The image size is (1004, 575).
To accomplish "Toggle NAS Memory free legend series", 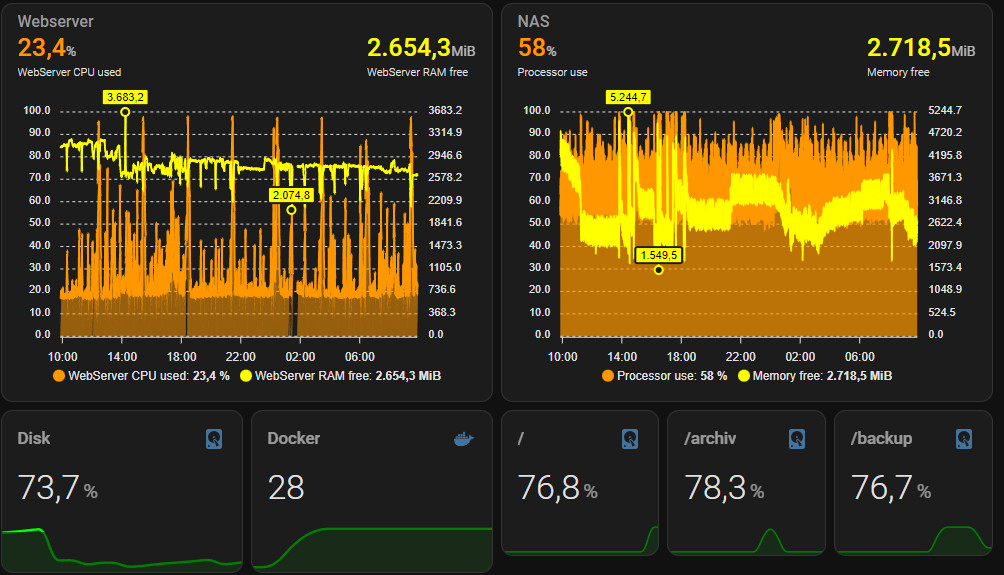I will pos(814,376).
